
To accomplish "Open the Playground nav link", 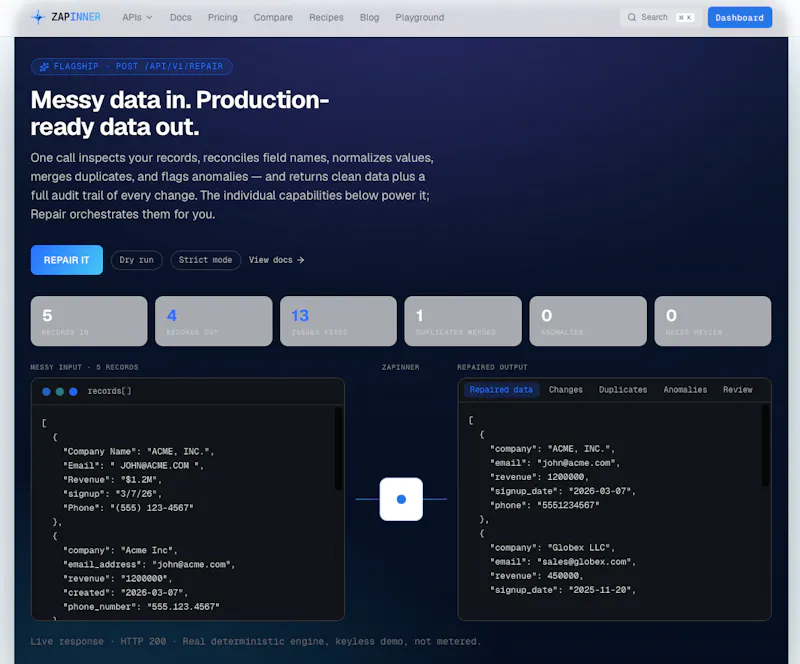I will 419,17.
